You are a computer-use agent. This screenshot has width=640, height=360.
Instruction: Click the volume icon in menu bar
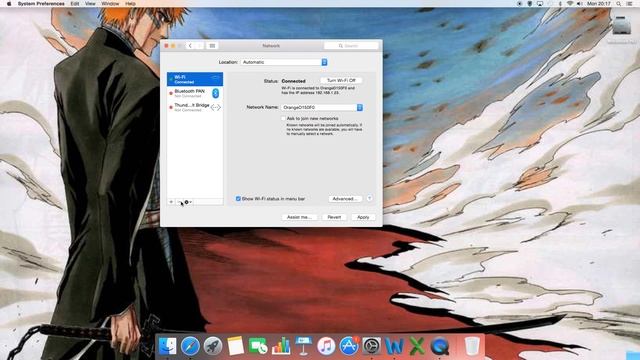click(x=580, y=3)
